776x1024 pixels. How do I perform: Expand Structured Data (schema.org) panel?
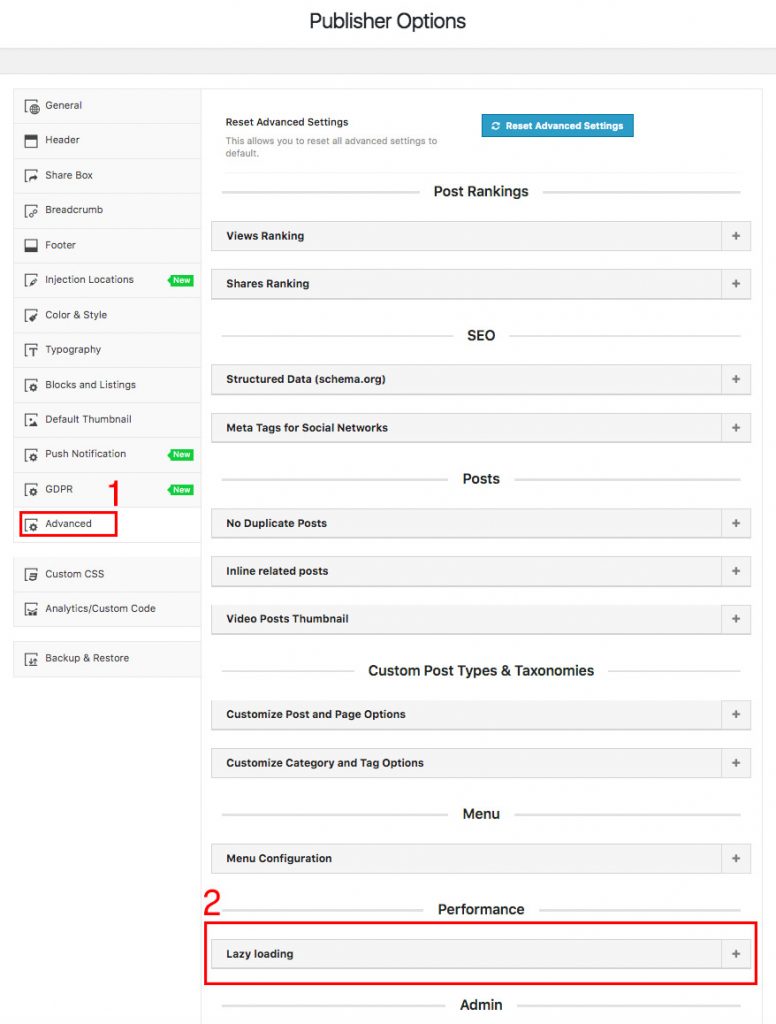[x=481, y=379]
